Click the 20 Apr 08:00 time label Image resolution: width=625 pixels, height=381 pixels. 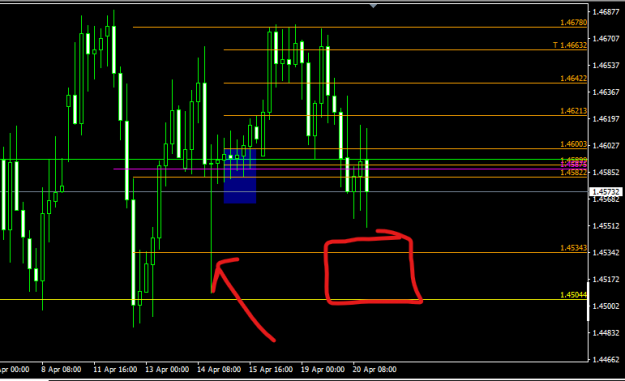374,369
